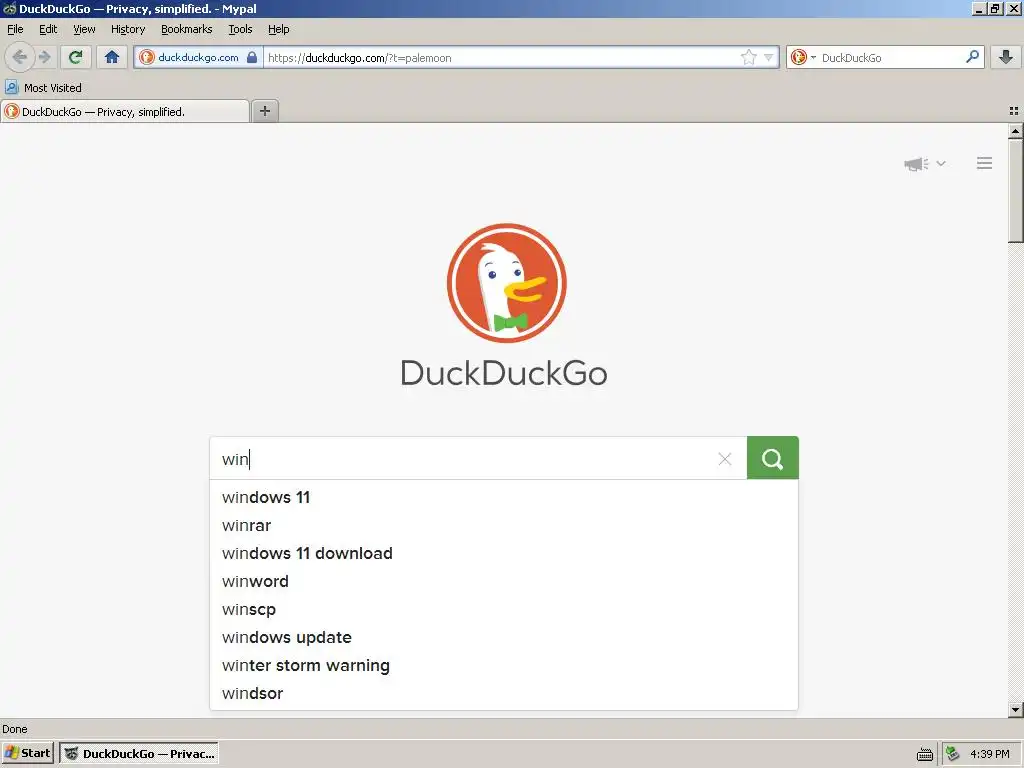Select the DuckDuckGo taskbar window button
1024x768 pixels.
pos(138,754)
